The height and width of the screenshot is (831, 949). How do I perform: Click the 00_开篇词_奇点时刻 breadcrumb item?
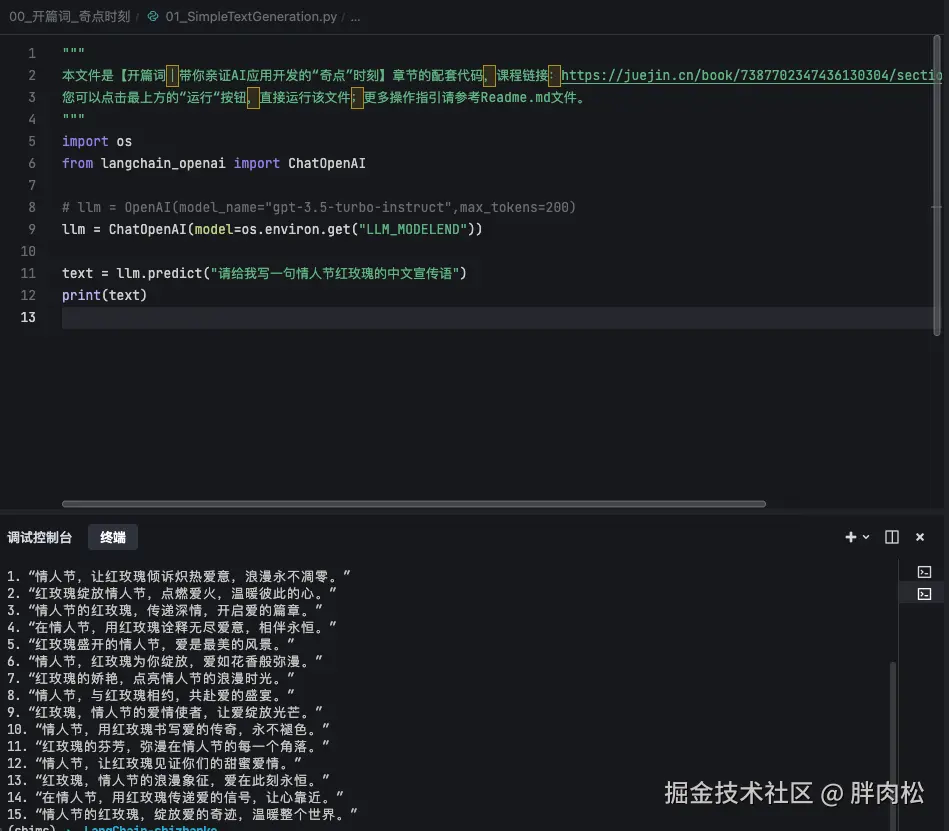point(70,16)
